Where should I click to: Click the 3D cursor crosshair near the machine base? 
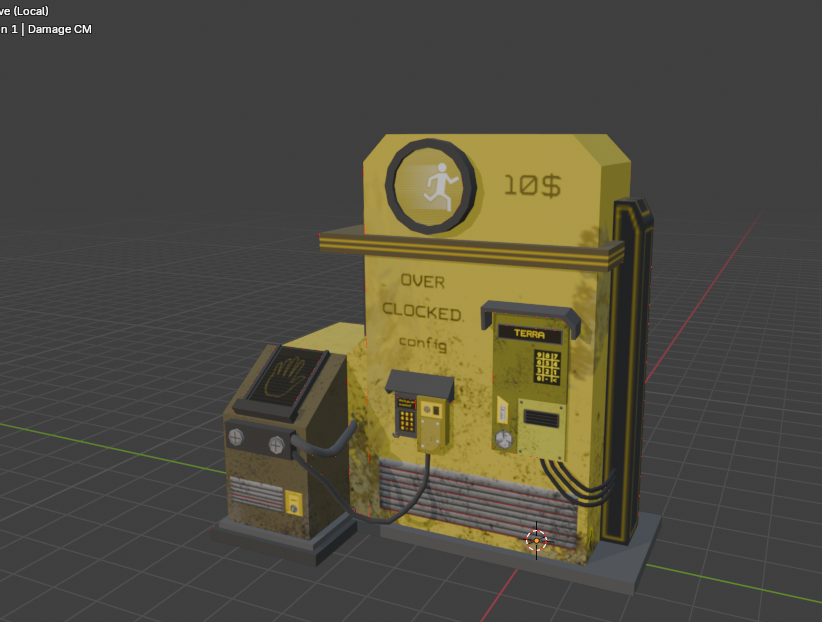pos(536,540)
